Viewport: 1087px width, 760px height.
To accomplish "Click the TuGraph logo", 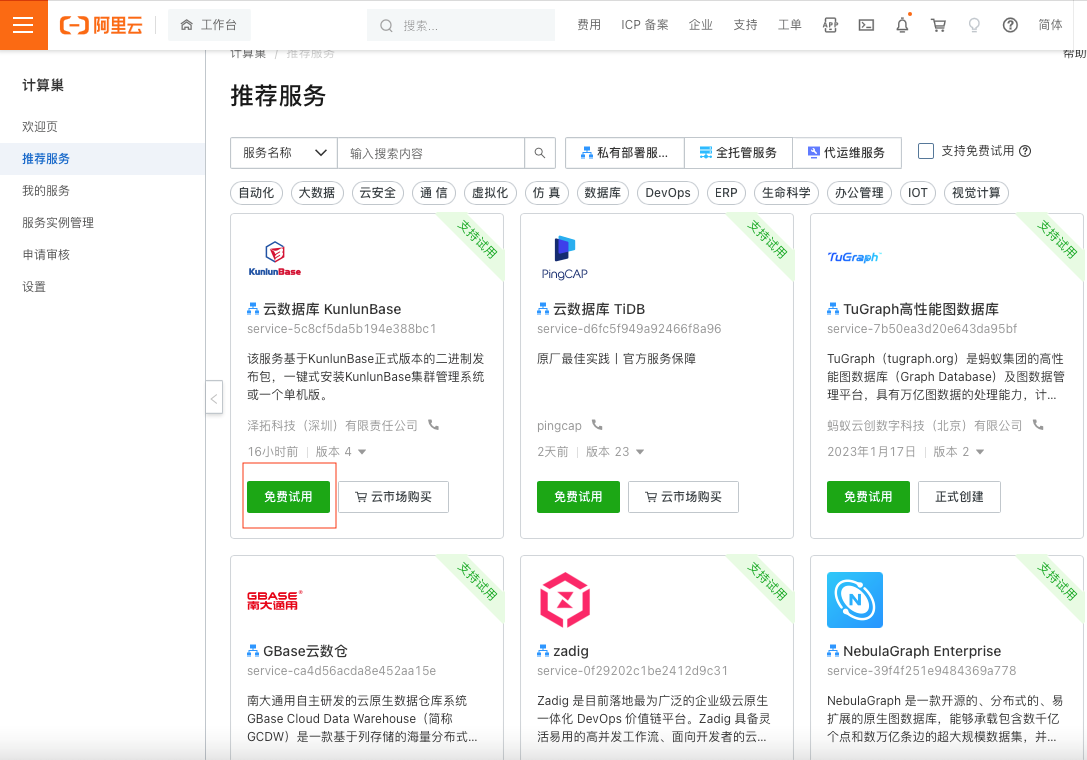I will [x=853, y=257].
